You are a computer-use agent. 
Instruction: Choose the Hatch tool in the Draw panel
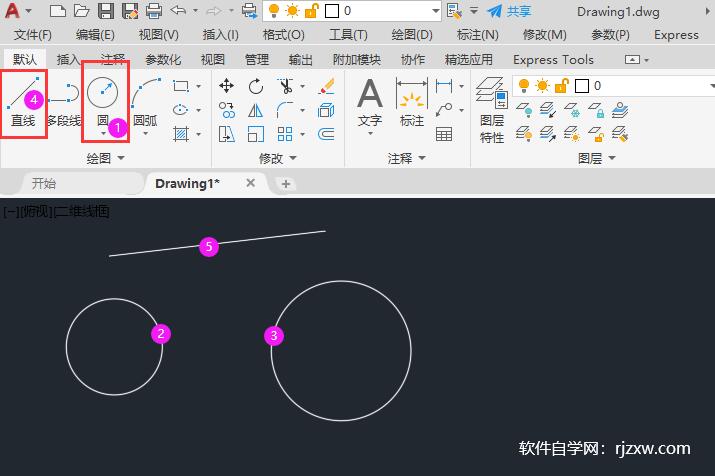[x=181, y=134]
